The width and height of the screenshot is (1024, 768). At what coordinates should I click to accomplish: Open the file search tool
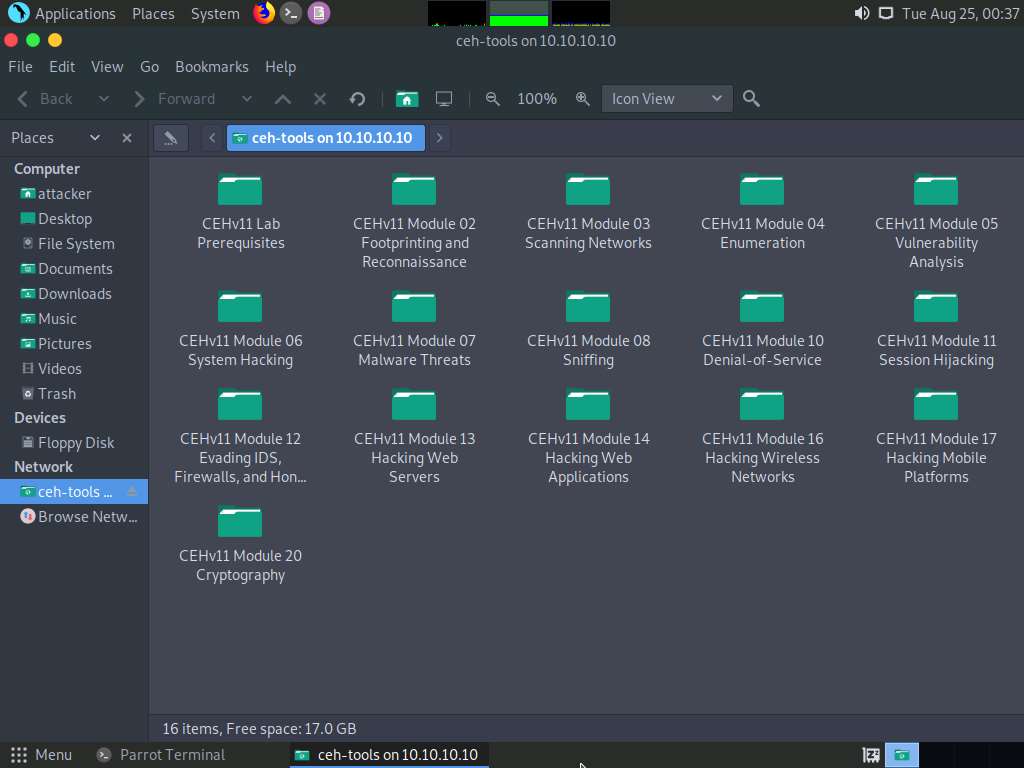pyautogui.click(x=751, y=99)
